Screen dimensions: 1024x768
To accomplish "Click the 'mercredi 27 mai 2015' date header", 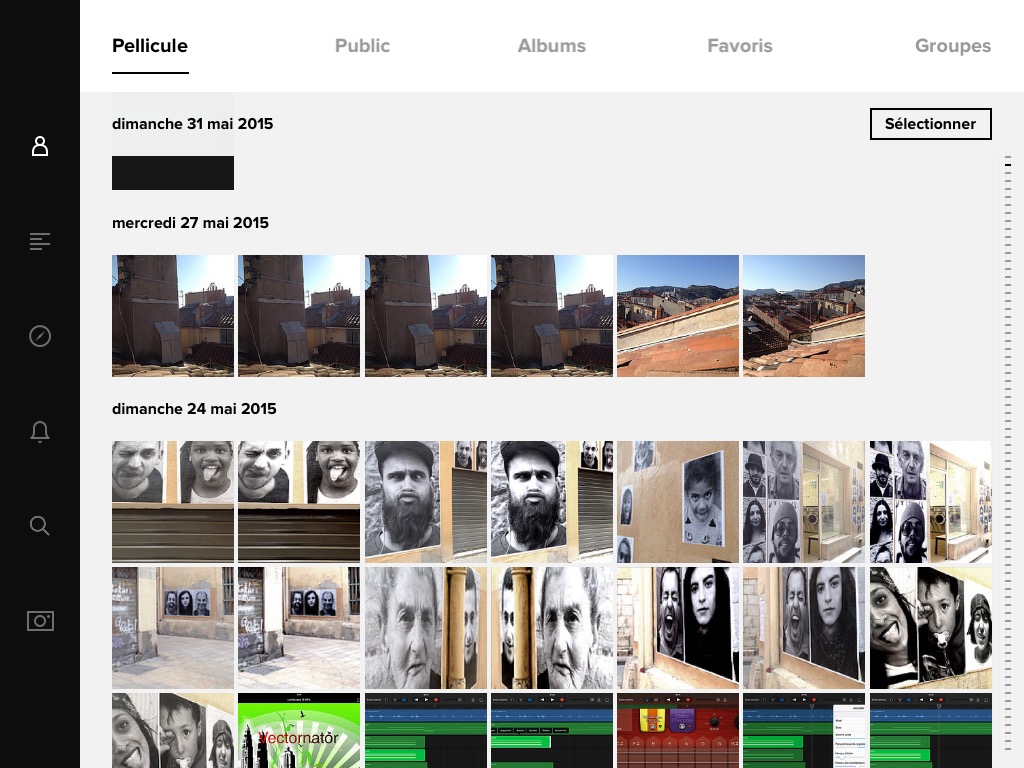I will point(190,223).
